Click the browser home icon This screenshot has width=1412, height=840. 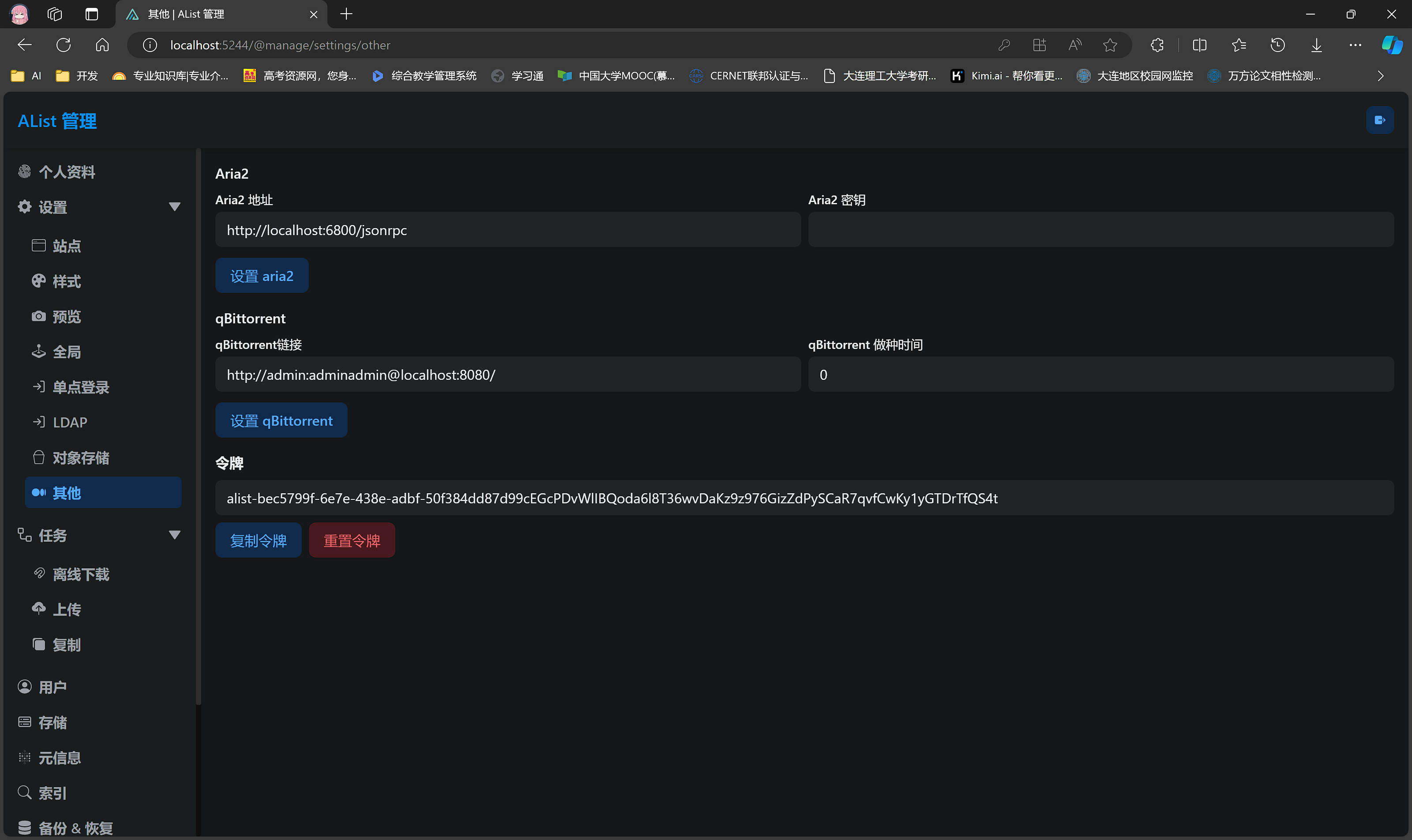102,45
